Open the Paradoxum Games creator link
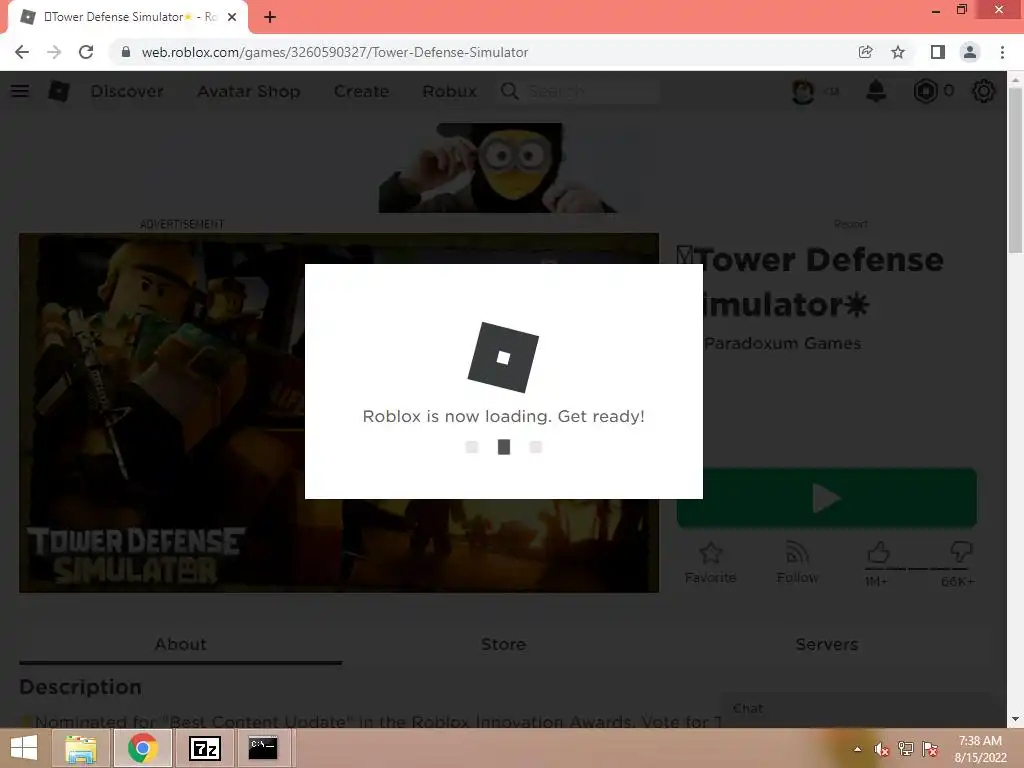Screen dimensions: 1024x768 (782, 344)
